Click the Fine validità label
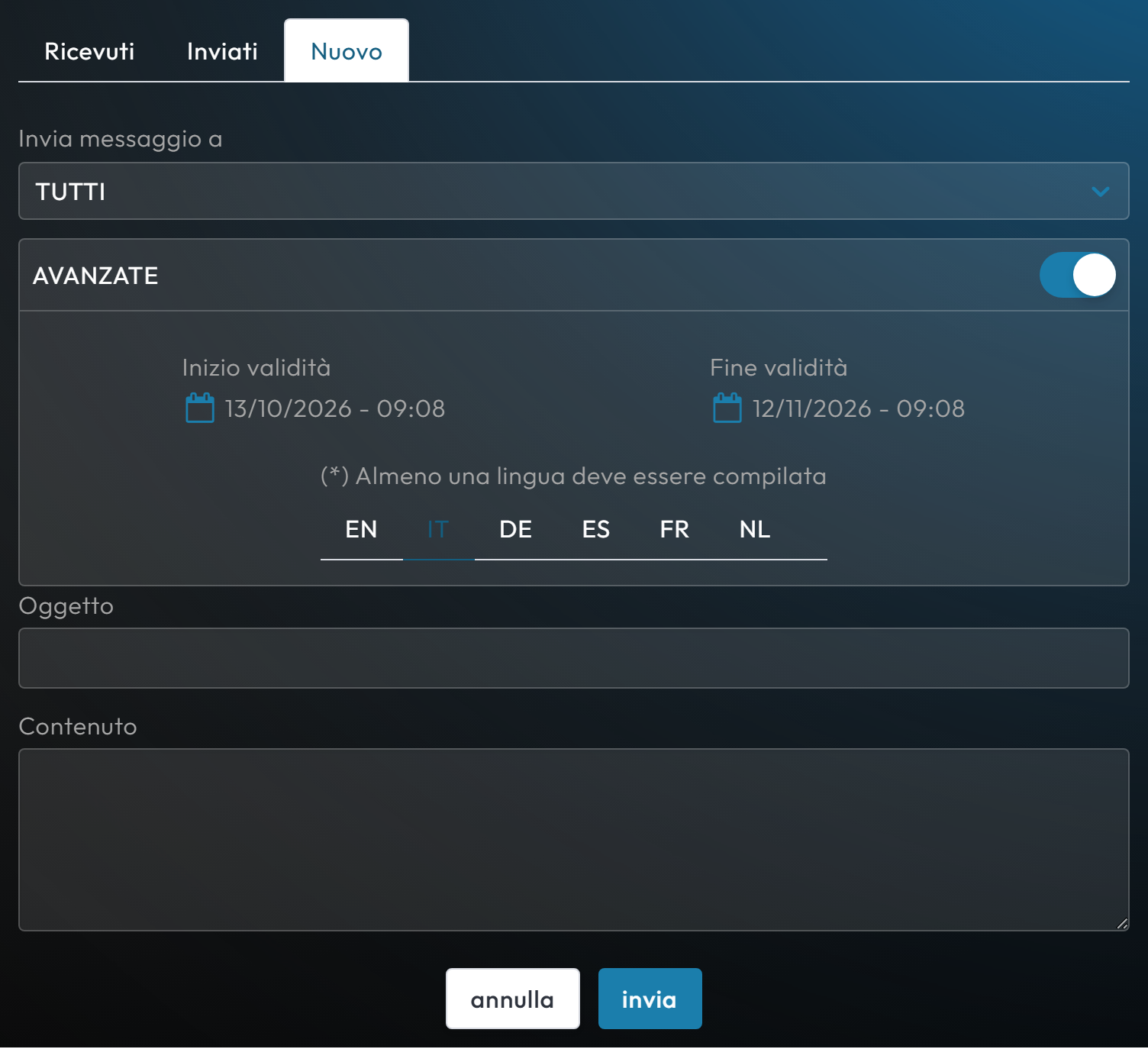 pos(779,368)
